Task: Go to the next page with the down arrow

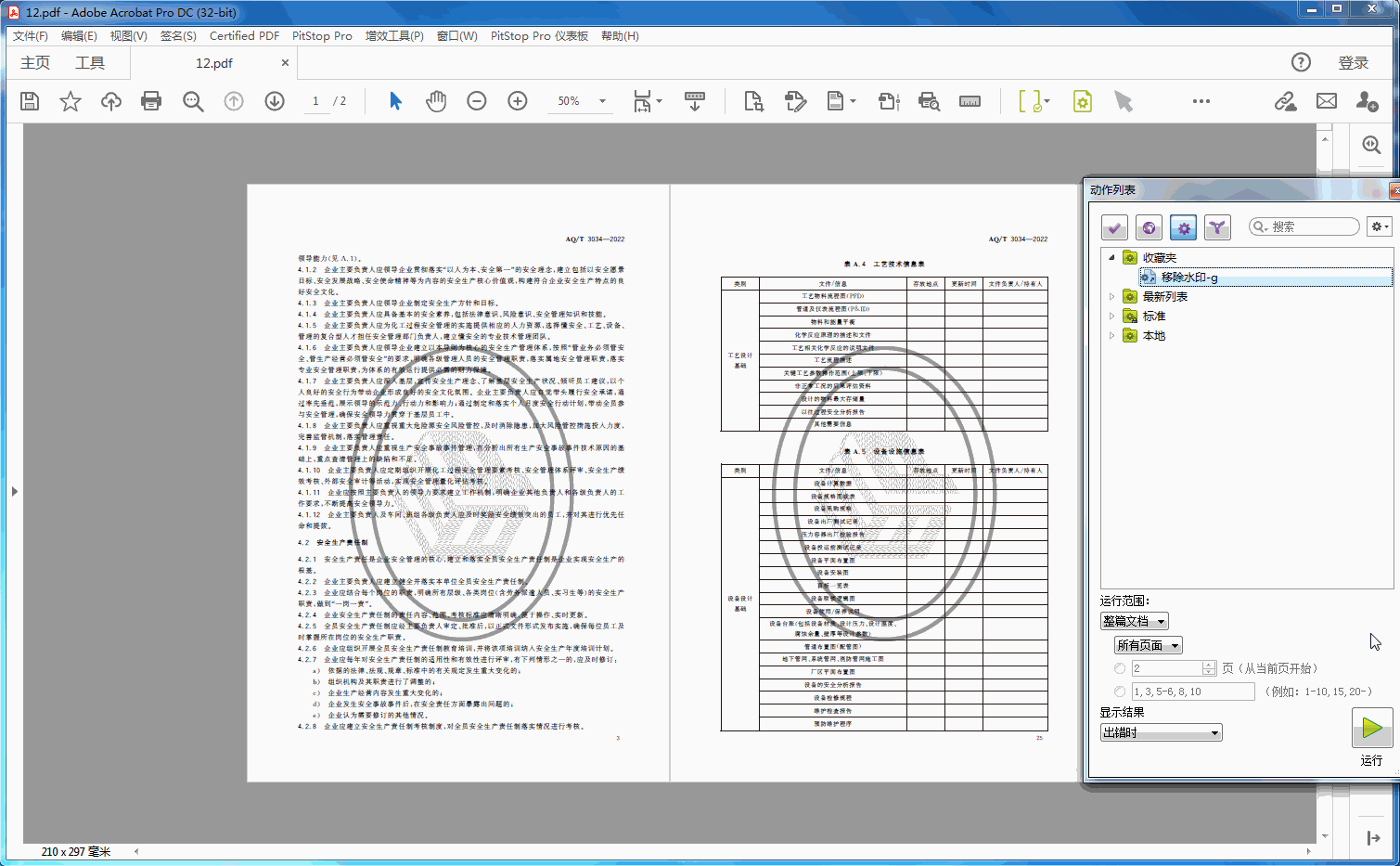Action: [x=275, y=101]
